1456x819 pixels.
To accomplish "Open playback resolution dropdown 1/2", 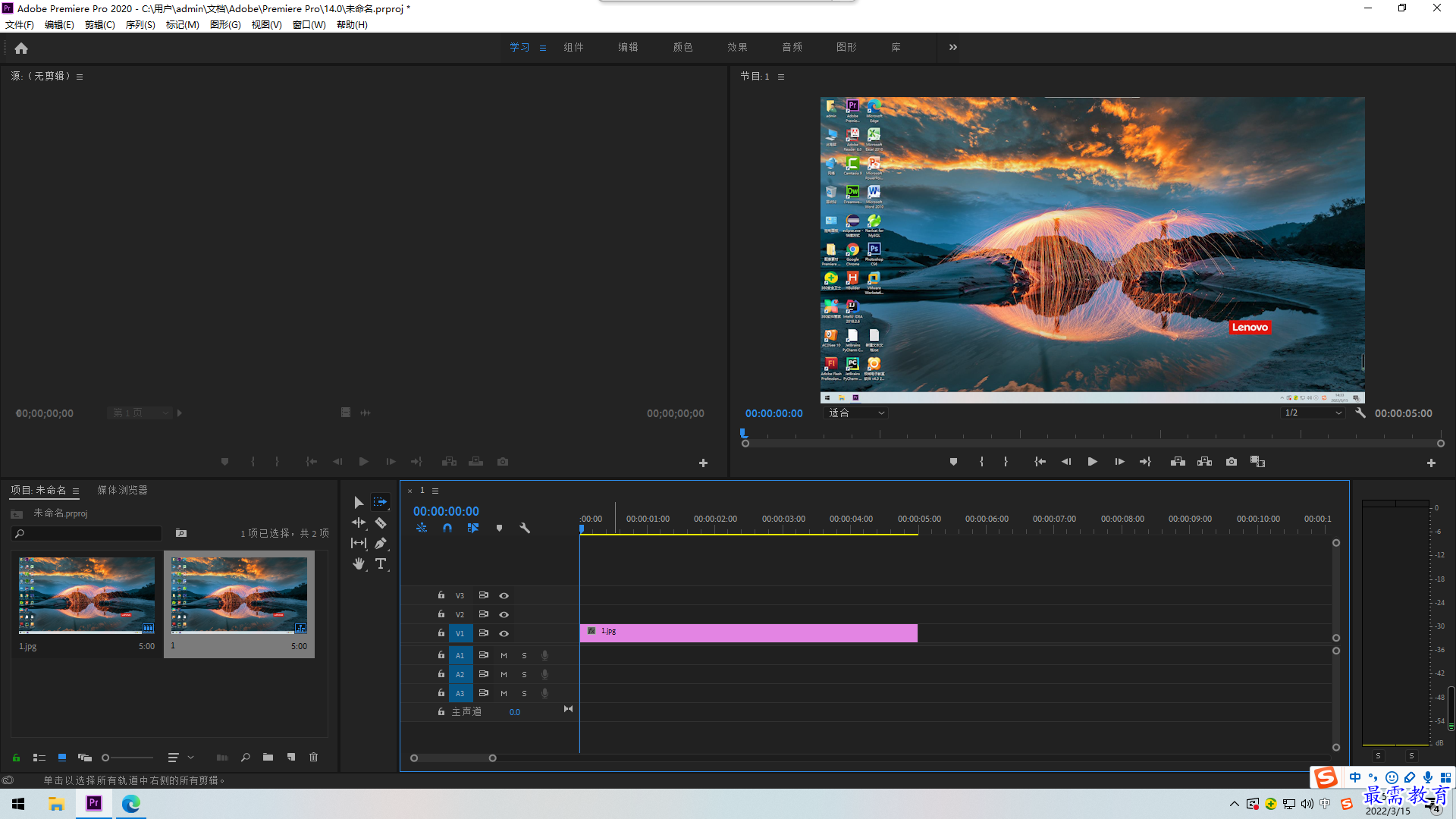I will [x=1313, y=413].
